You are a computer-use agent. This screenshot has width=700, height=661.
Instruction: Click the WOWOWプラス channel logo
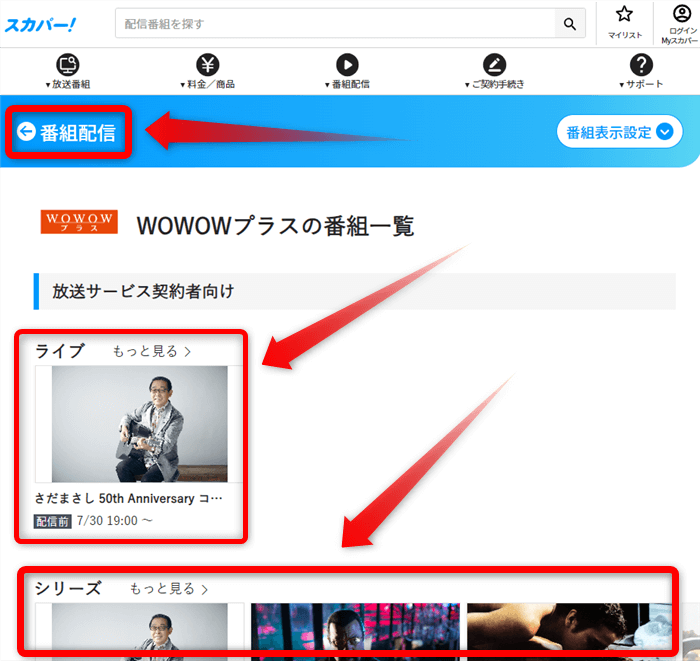[79, 222]
